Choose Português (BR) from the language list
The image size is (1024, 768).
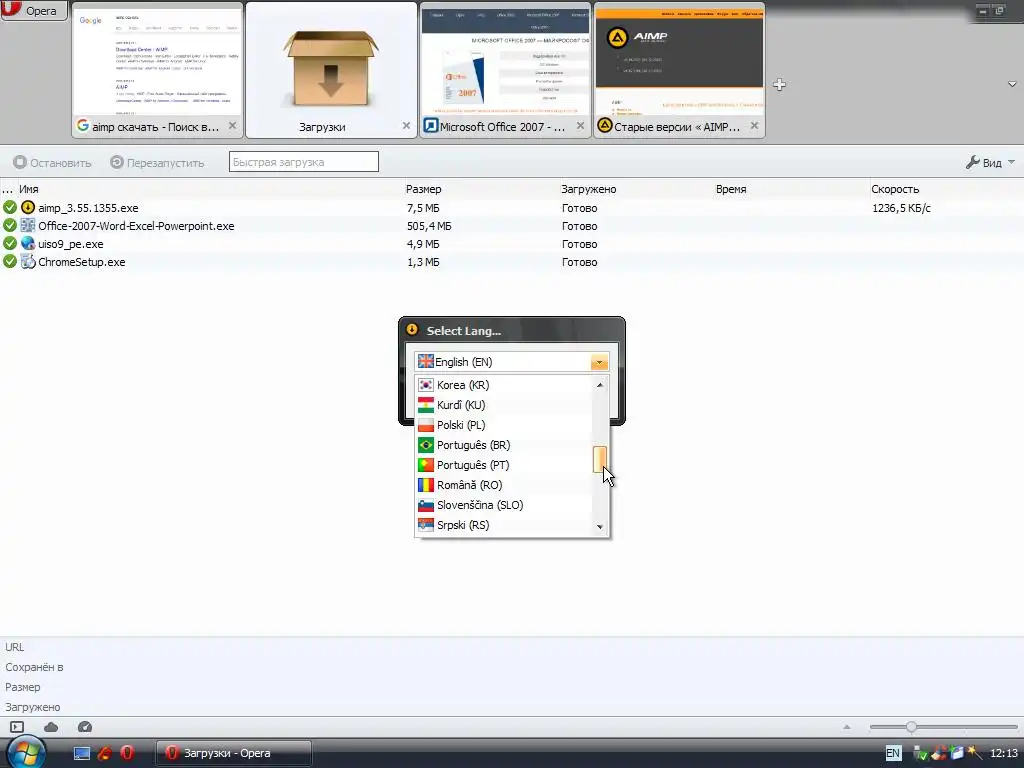click(x=504, y=445)
